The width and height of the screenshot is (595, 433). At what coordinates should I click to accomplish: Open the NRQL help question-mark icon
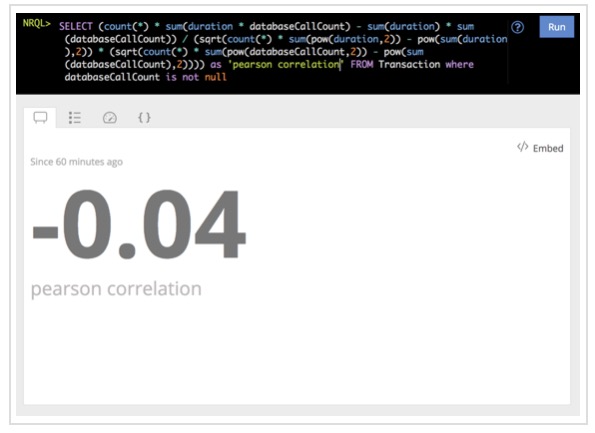517,27
